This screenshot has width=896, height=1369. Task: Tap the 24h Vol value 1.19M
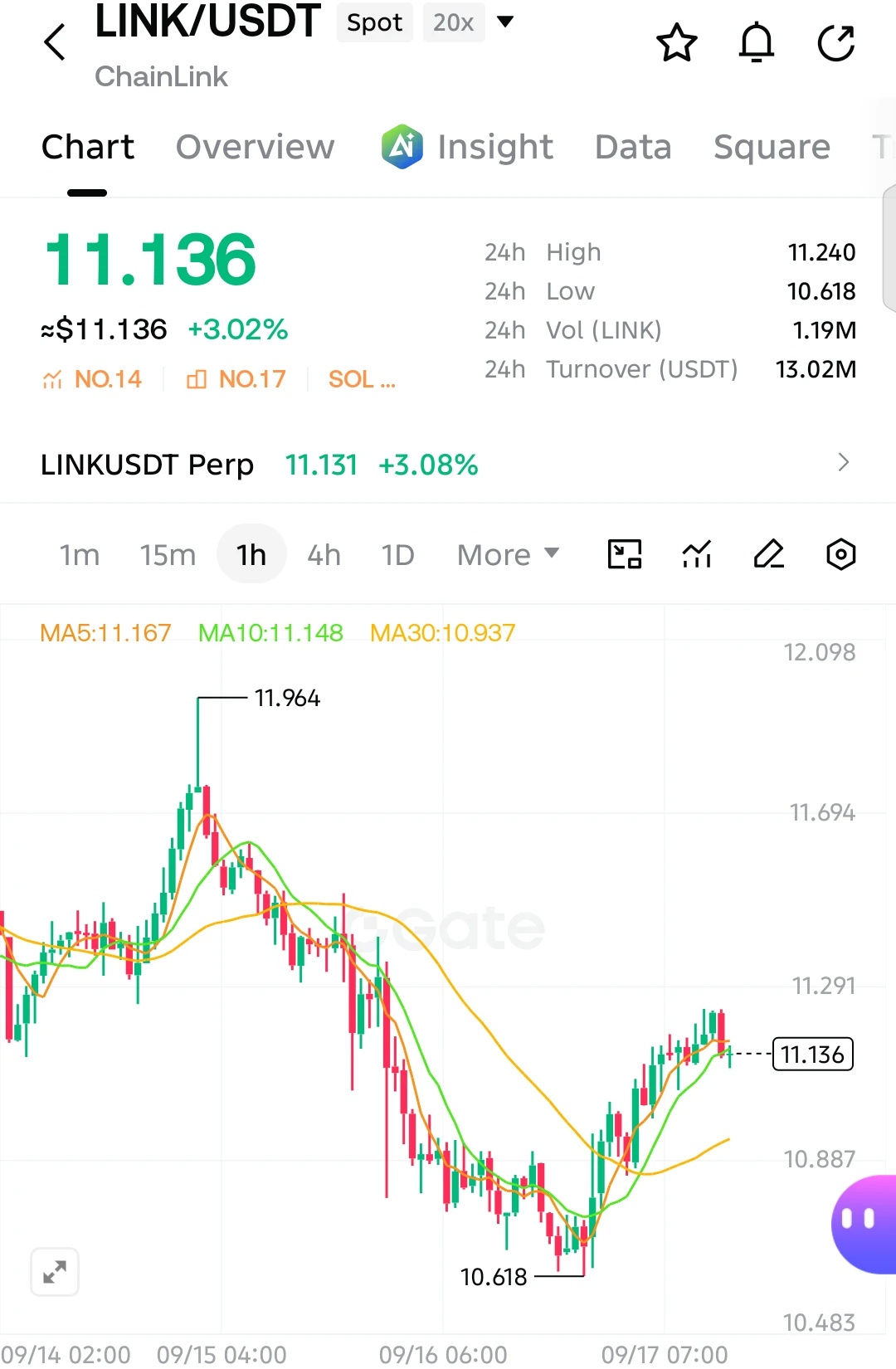pyautogui.click(x=825, y=330)
